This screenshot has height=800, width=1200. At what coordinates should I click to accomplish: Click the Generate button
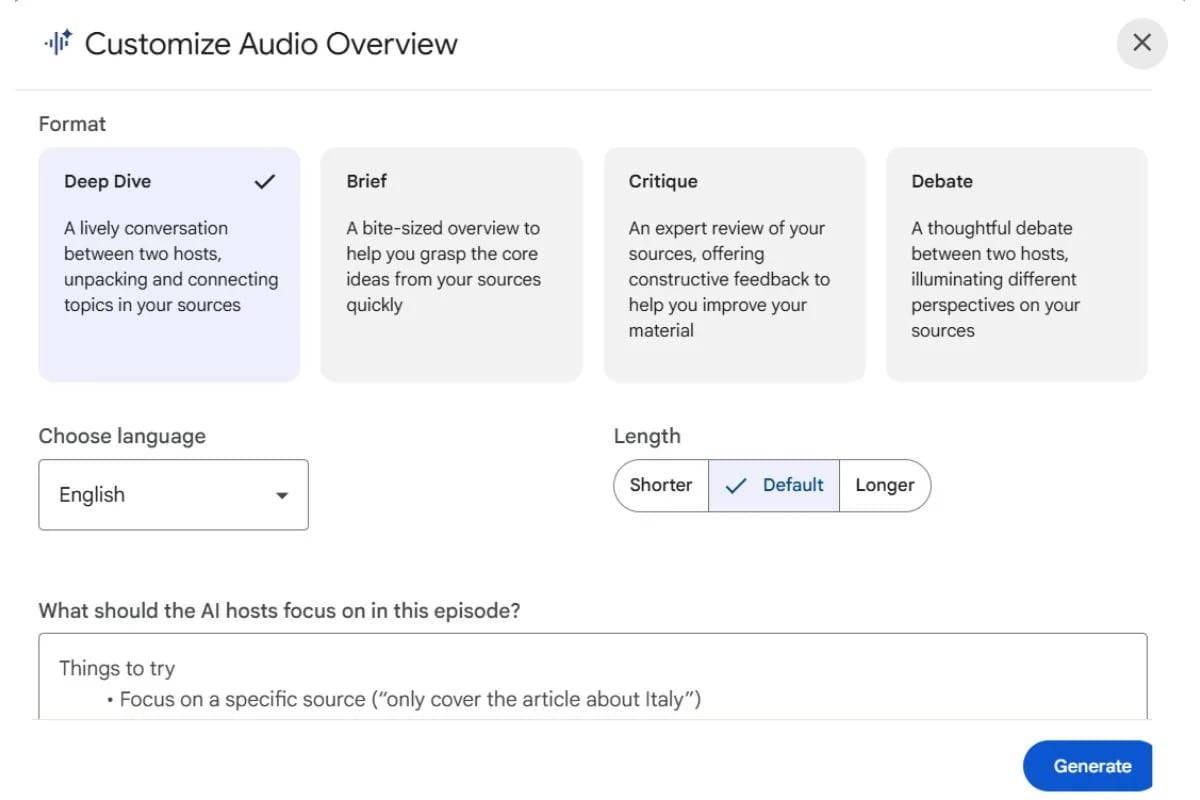click(1088, 766)
